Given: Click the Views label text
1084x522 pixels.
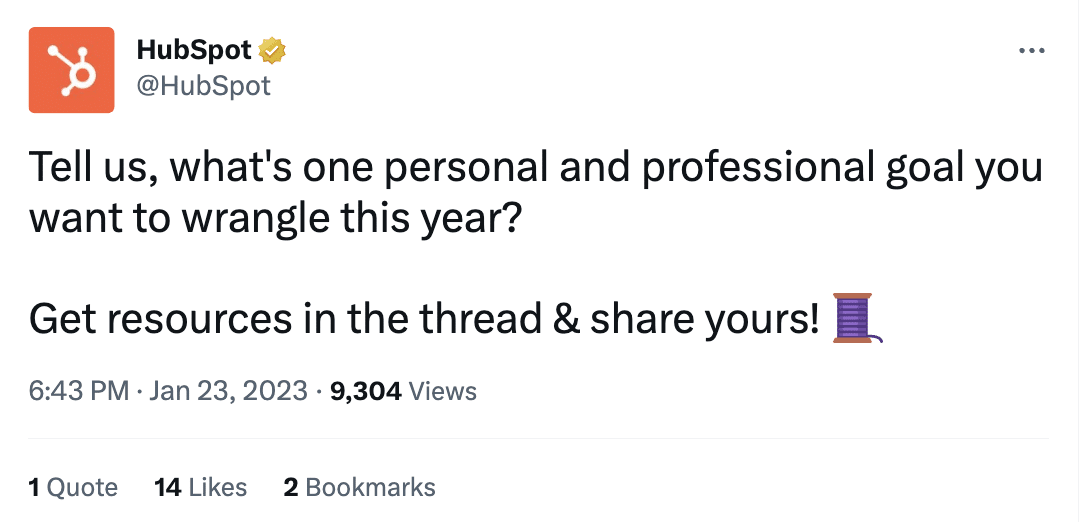Looking at the screenshot, I should click(x=442, y=392).
